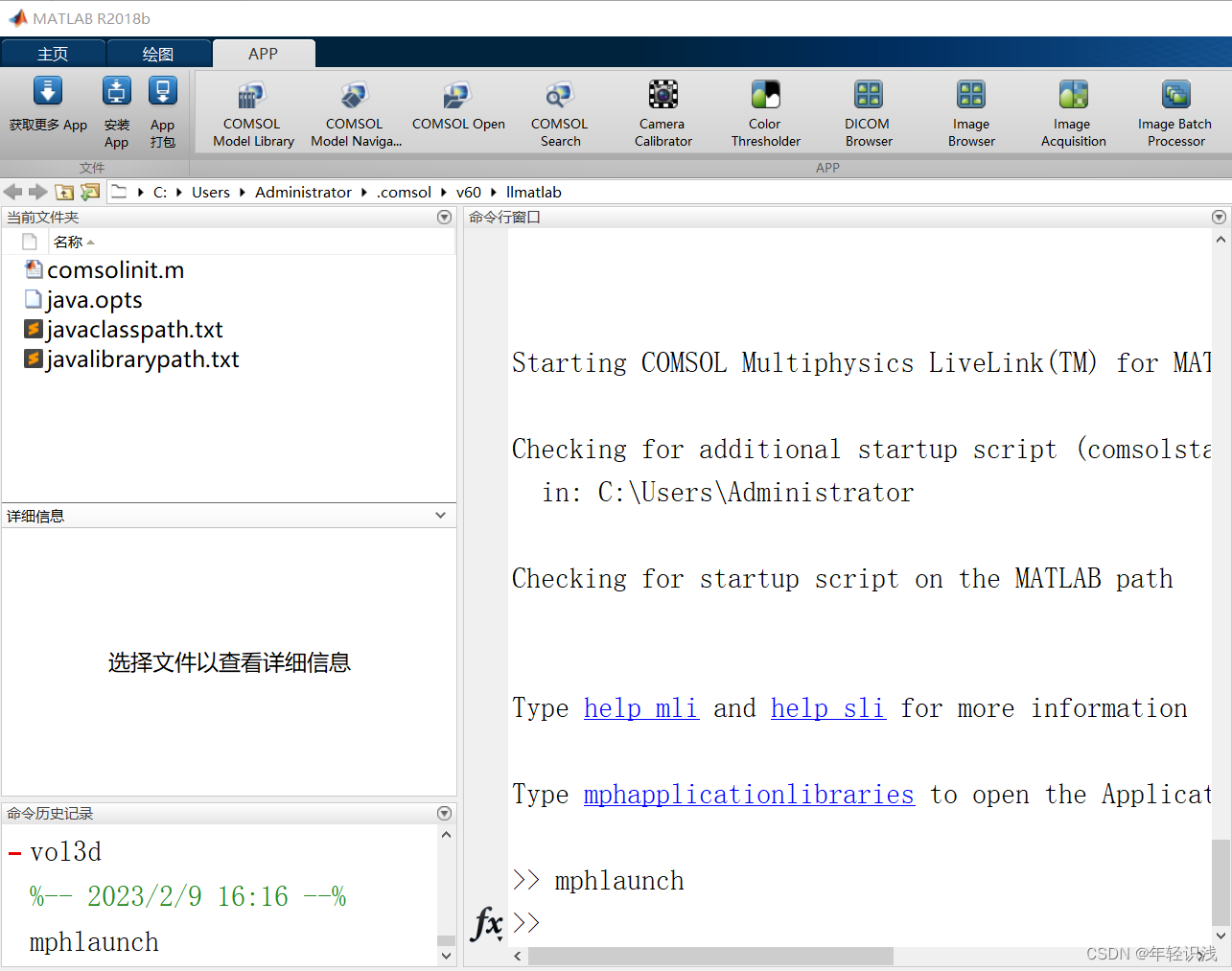Click the browse for folder icon
1232x971 pixels.
(90, 192)
